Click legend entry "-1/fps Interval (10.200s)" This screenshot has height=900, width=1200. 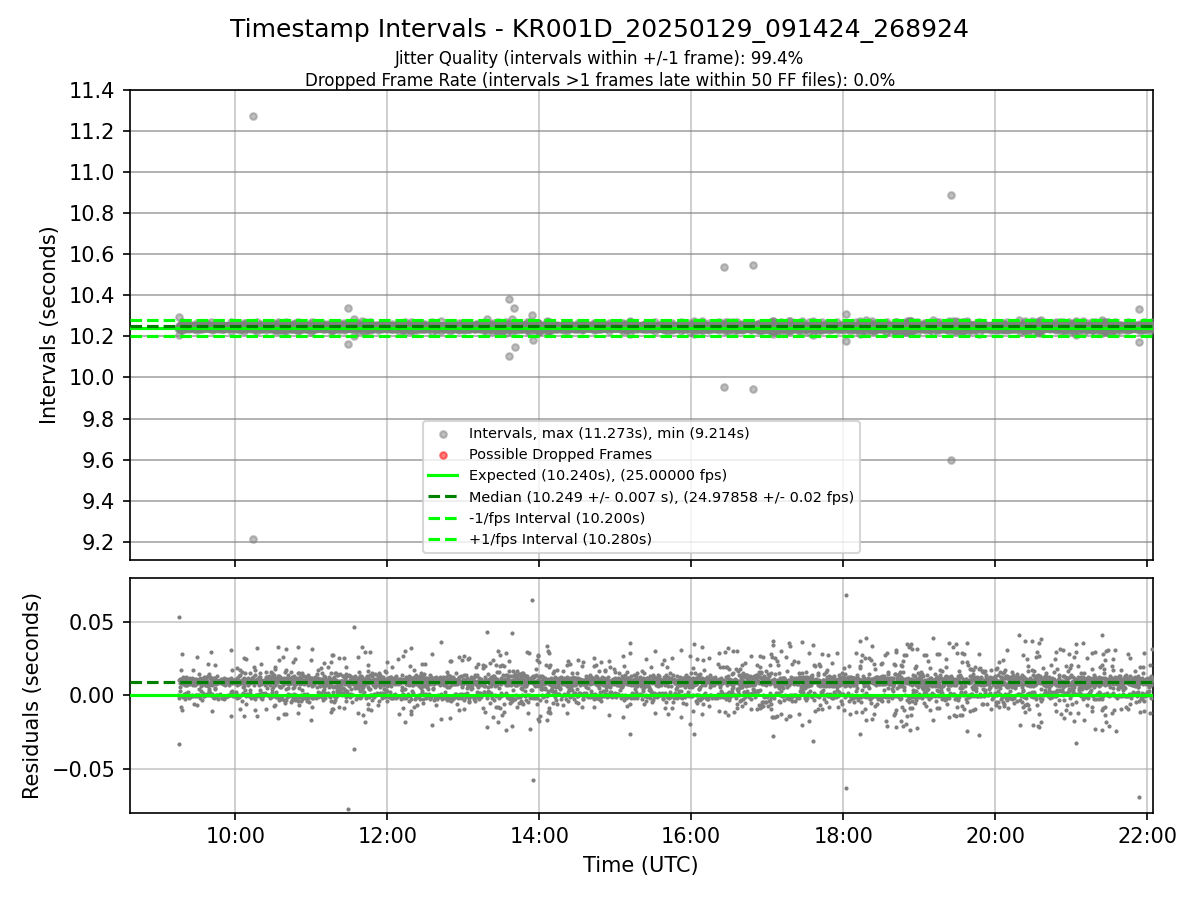point(557,518)
